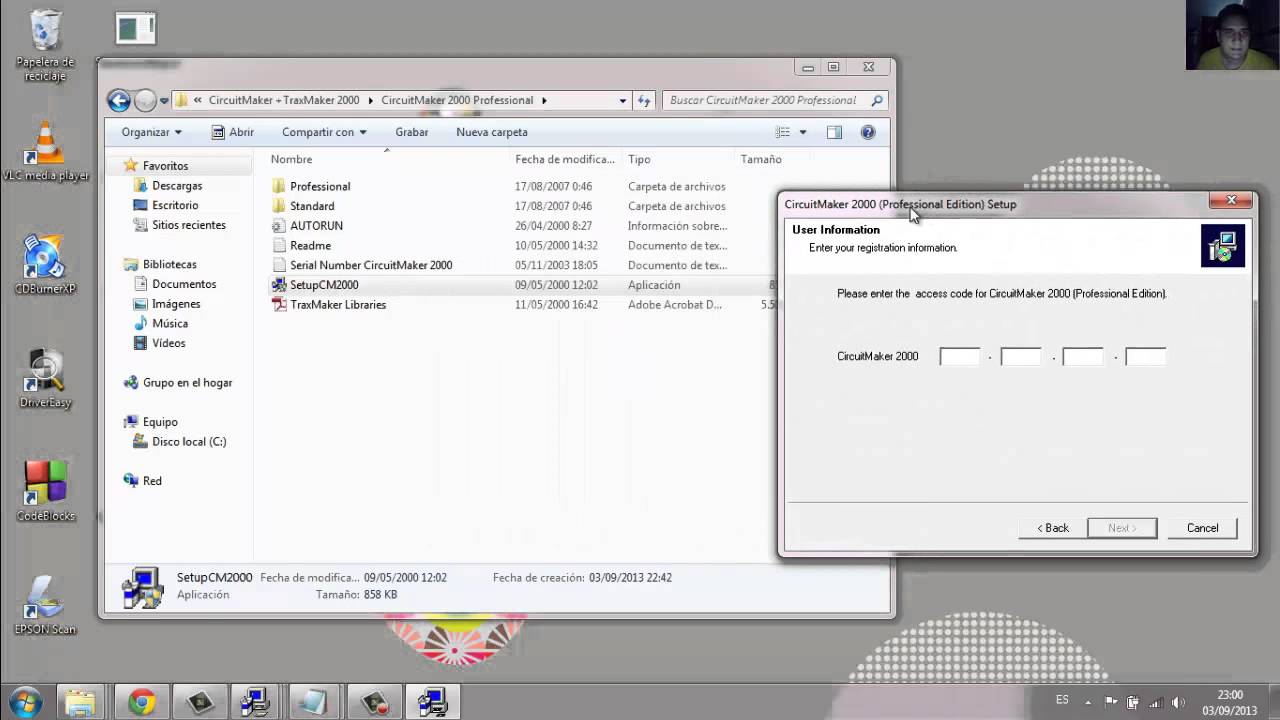Open File Explorer from the taskbar

[79, 703]
